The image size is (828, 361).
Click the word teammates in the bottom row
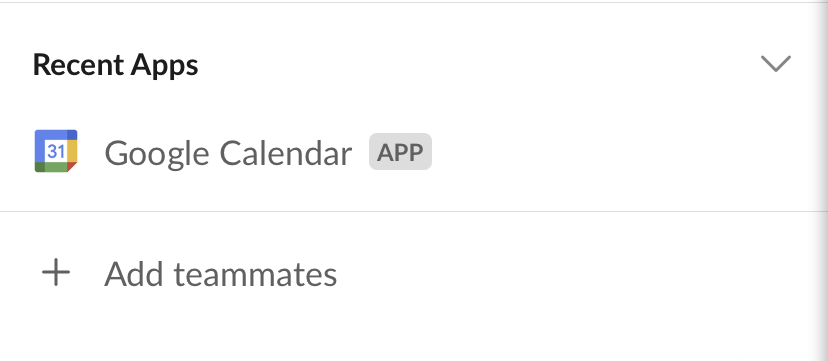click(256, 274)
